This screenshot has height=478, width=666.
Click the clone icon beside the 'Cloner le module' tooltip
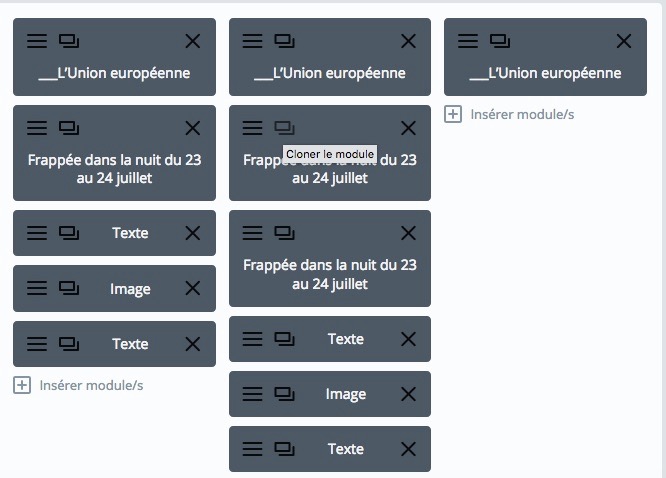[x=284, y=128]
